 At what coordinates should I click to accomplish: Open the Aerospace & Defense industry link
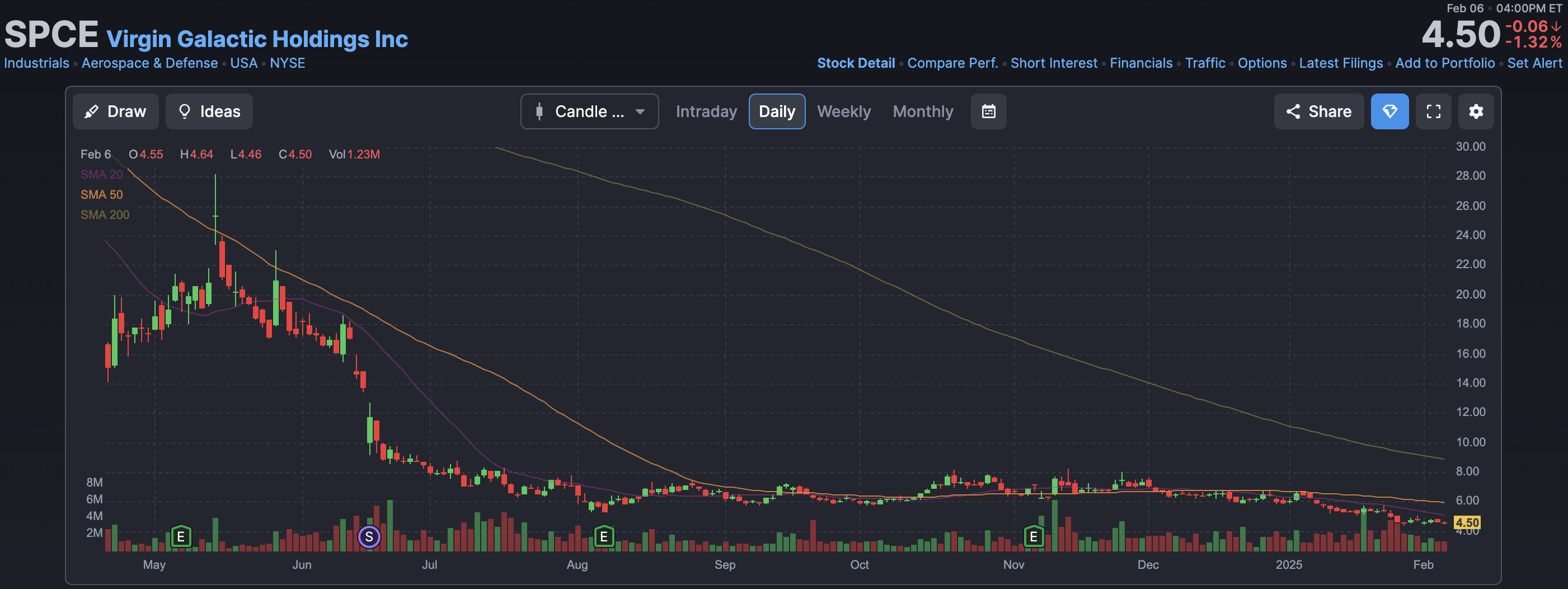coord(150,63)
